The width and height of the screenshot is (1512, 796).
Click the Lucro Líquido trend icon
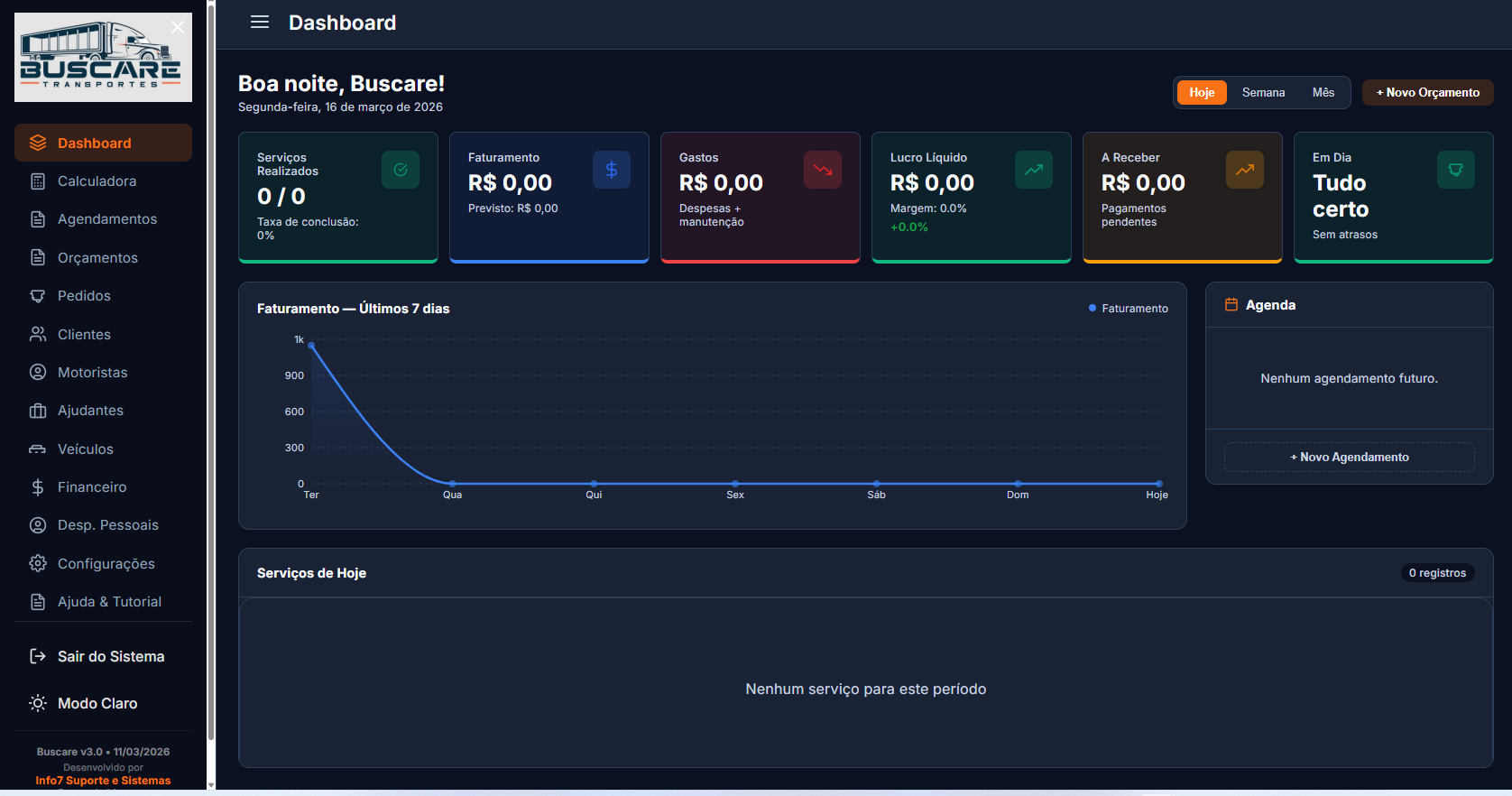[1033, 170]
